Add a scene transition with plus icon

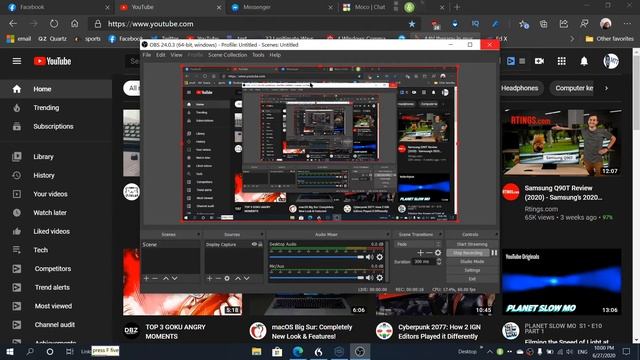(x=420, y=253)
